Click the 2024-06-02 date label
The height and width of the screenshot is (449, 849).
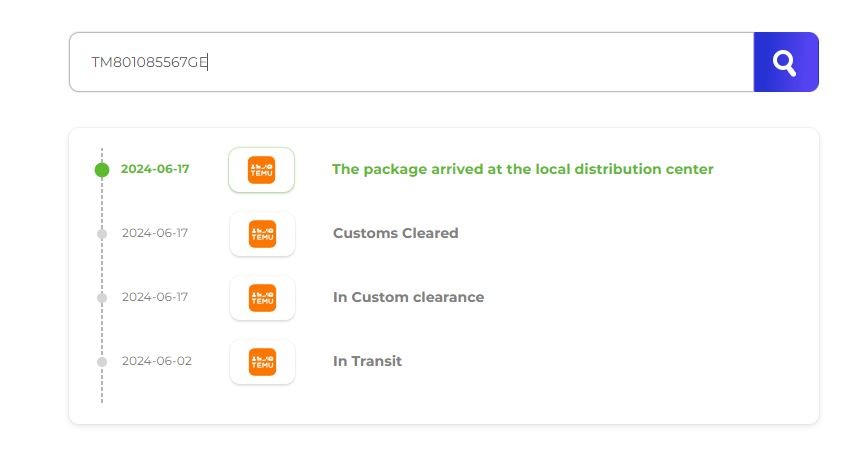[x=156, y=361]
